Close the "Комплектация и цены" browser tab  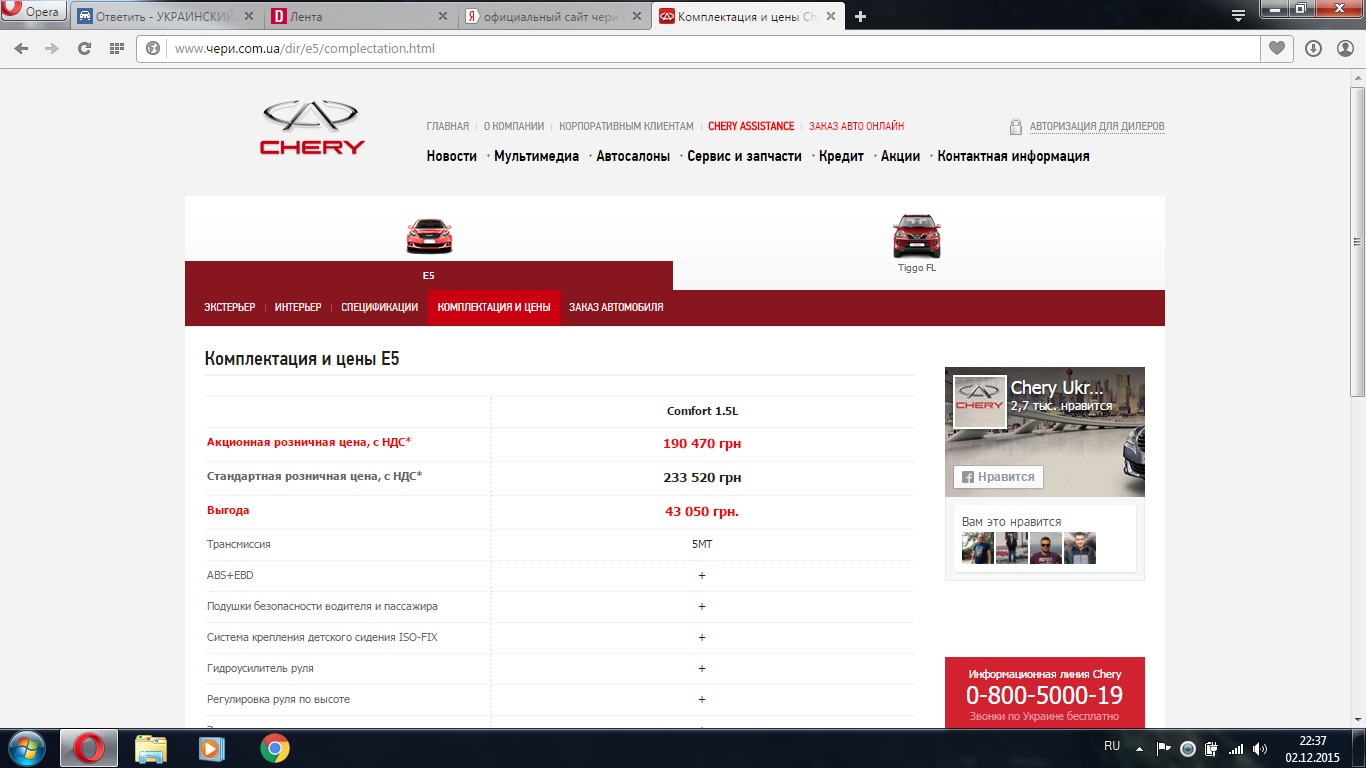point(831,17)
